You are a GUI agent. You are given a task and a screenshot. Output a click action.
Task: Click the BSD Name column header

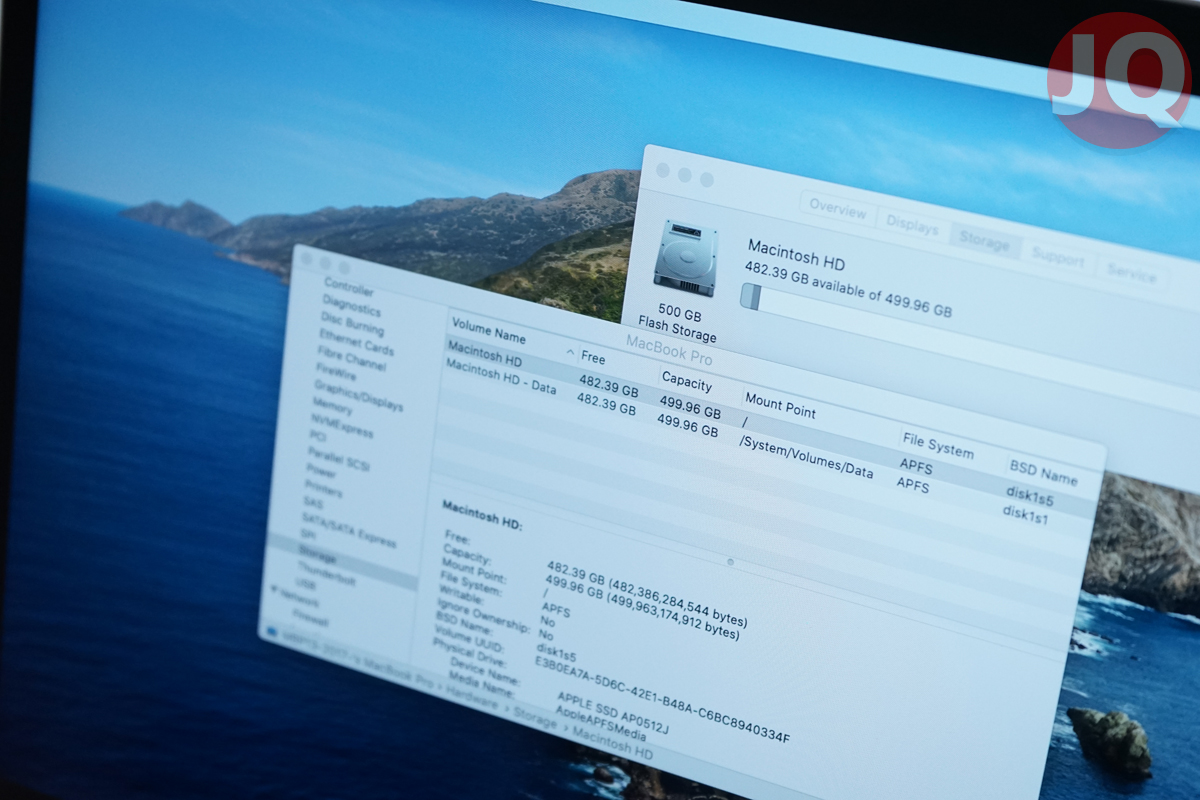pos(1043,474)
